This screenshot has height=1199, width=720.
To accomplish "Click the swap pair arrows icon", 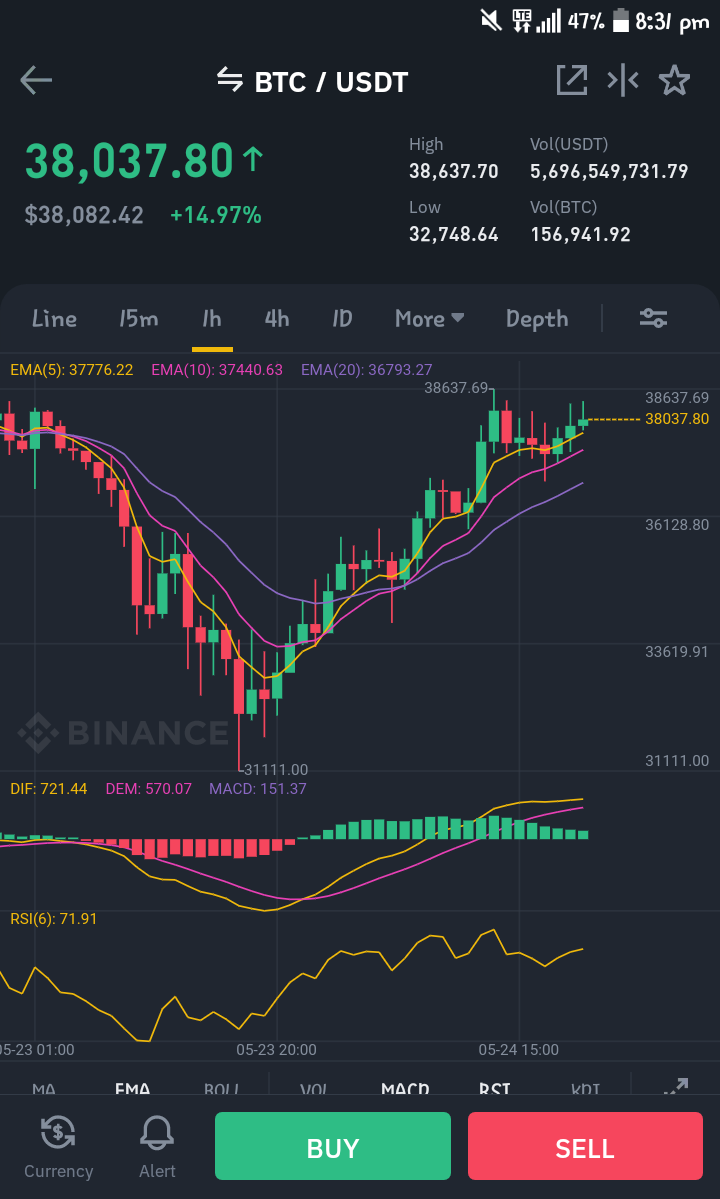I will click(x=229, y=78).
